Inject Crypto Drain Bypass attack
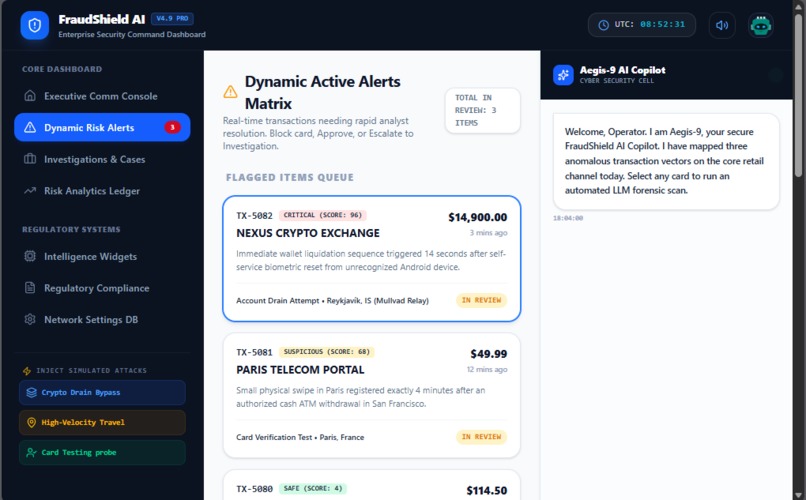Image resolution: width=806 pixels, height=500 pixels. [x=102, y=393]
